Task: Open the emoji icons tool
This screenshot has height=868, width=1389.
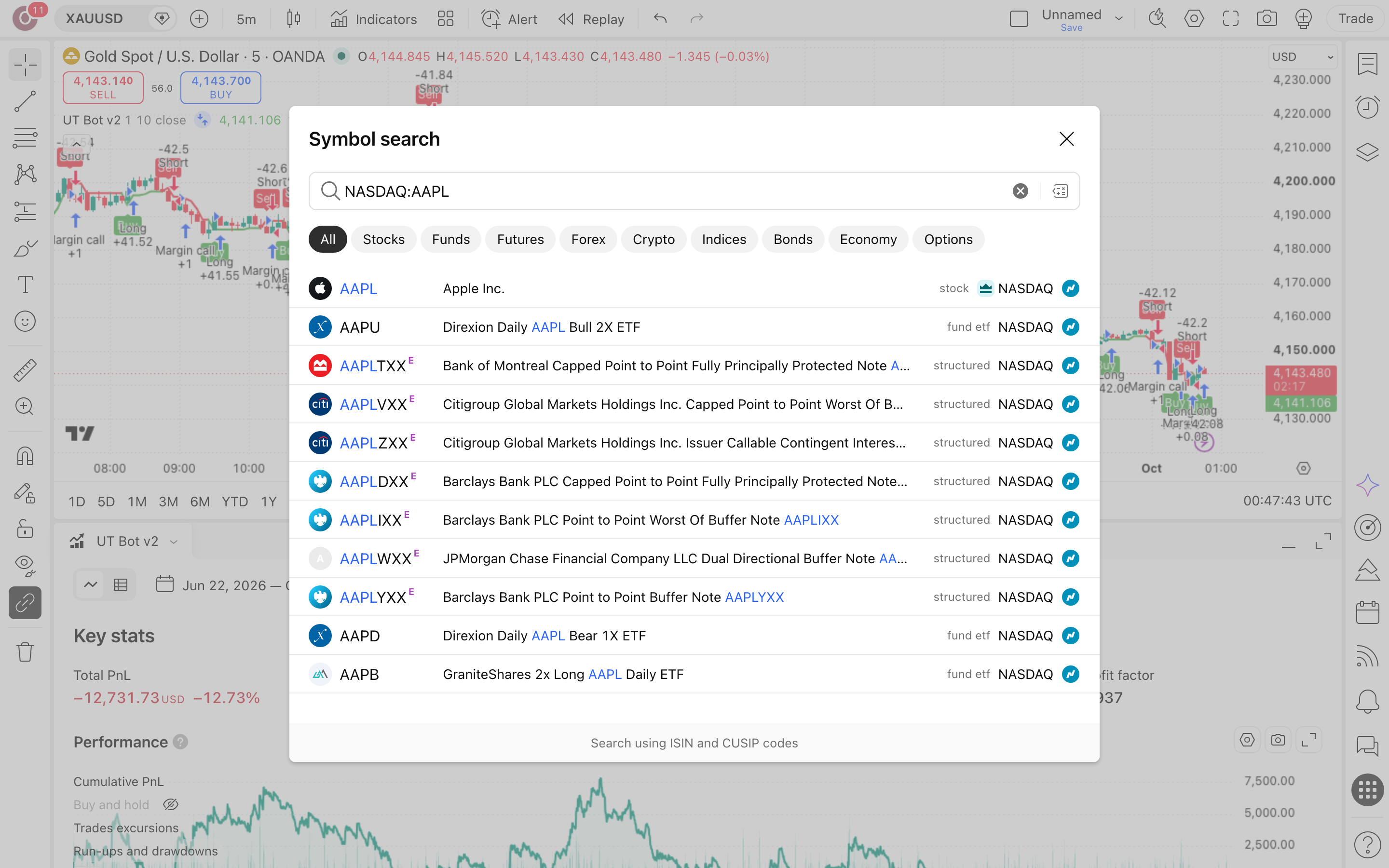Action: point(25,322)
